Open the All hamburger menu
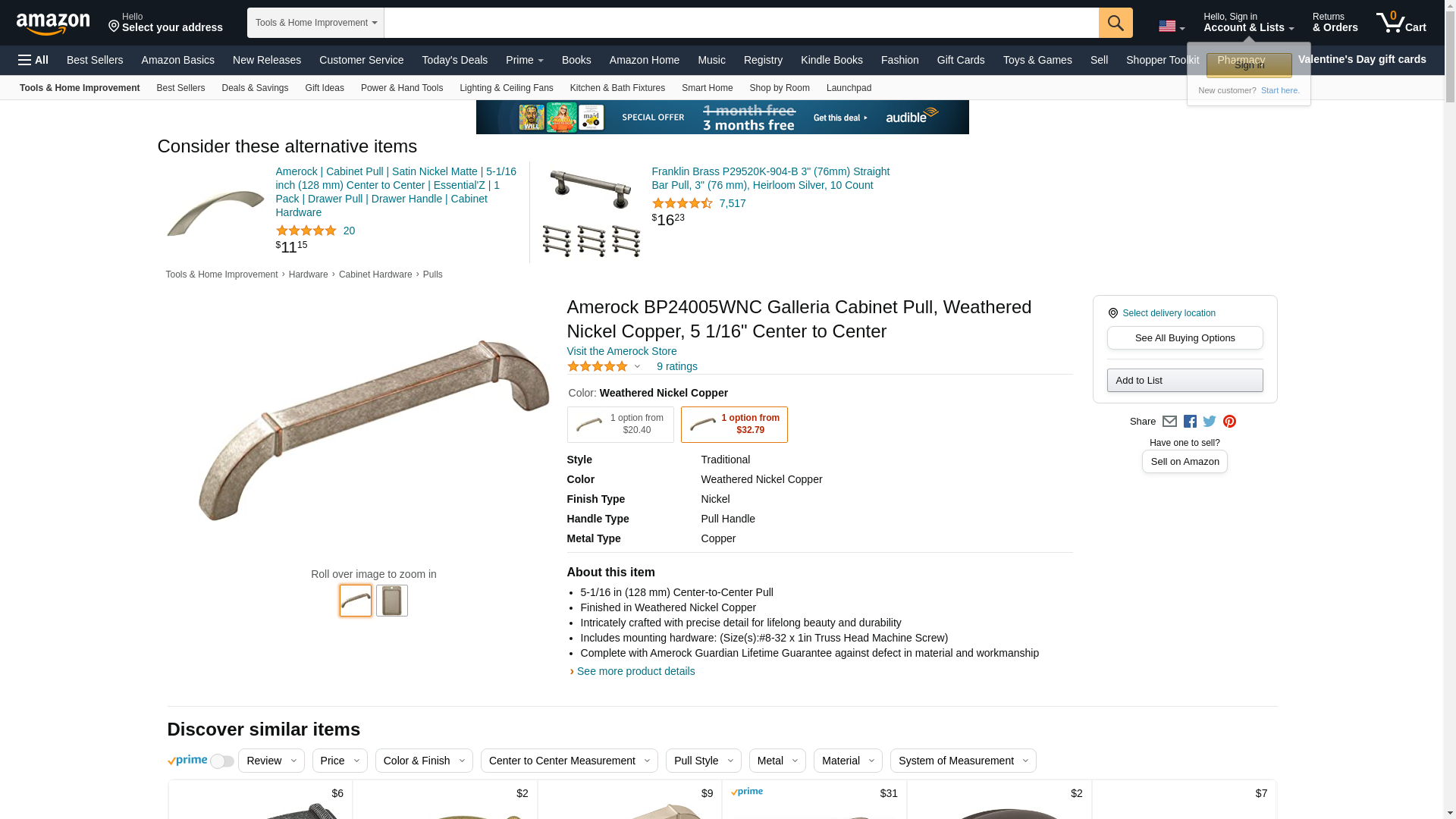The height and width of the screenshot is (819, 1456). (33, 60)
